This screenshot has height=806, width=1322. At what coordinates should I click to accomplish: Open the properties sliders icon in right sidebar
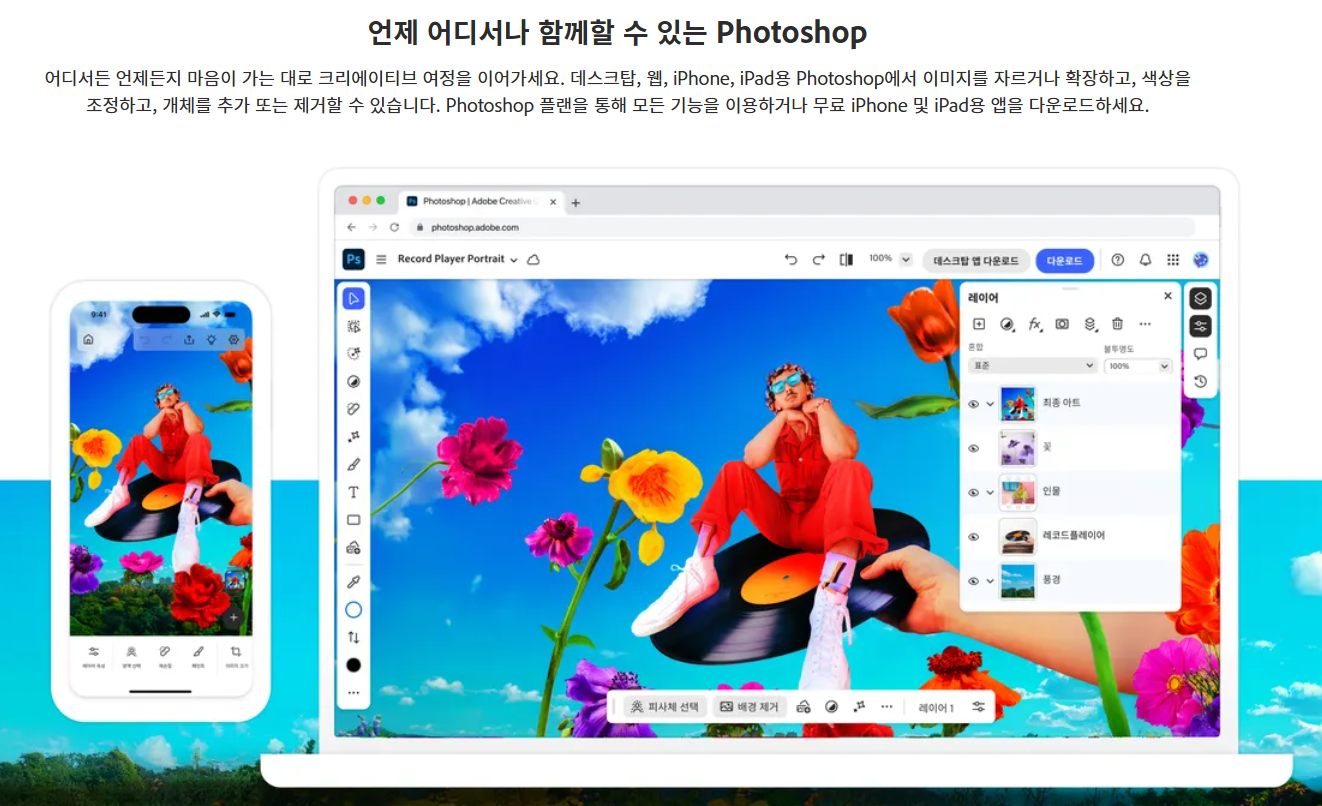point(1201,326)
